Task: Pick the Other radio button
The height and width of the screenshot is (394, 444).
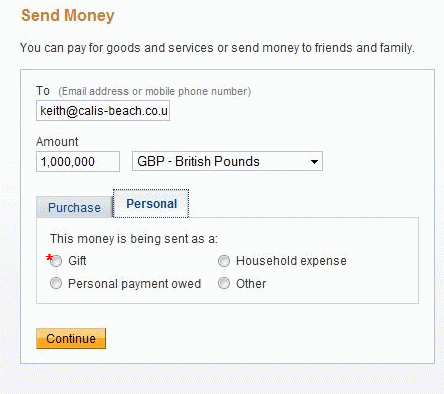Action: click(x=224, y=283)
